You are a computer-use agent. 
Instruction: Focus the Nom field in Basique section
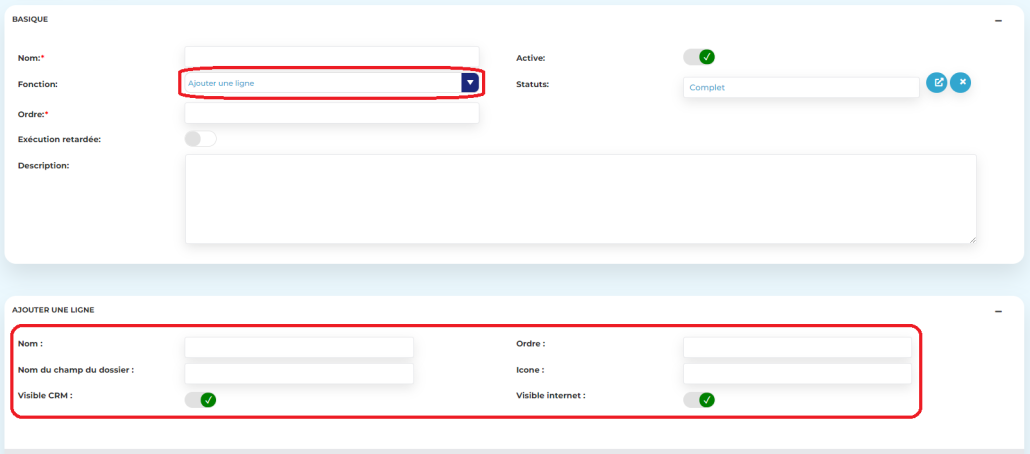point(332,57)
